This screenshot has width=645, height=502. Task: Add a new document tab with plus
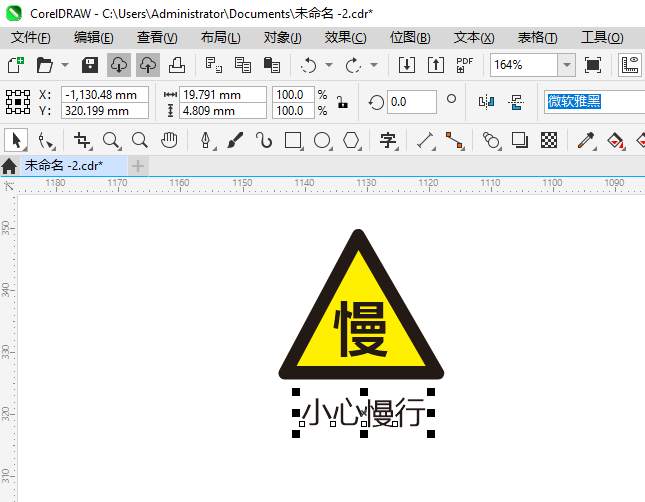(x=138, y=166)
